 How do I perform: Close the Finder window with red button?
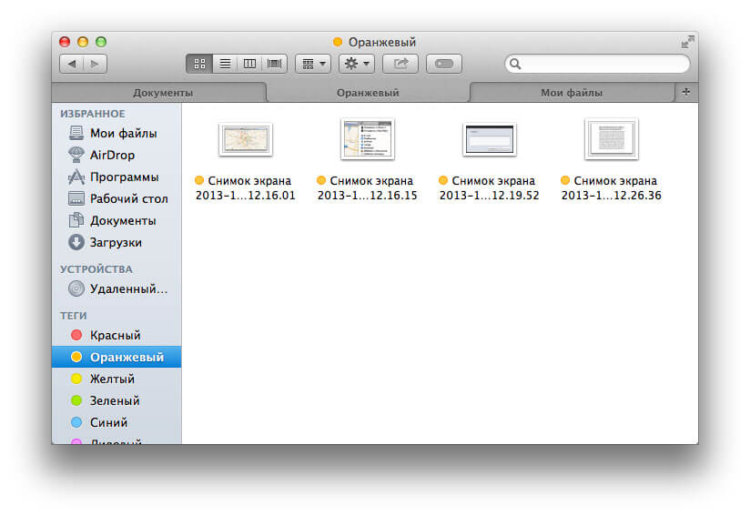65,42
